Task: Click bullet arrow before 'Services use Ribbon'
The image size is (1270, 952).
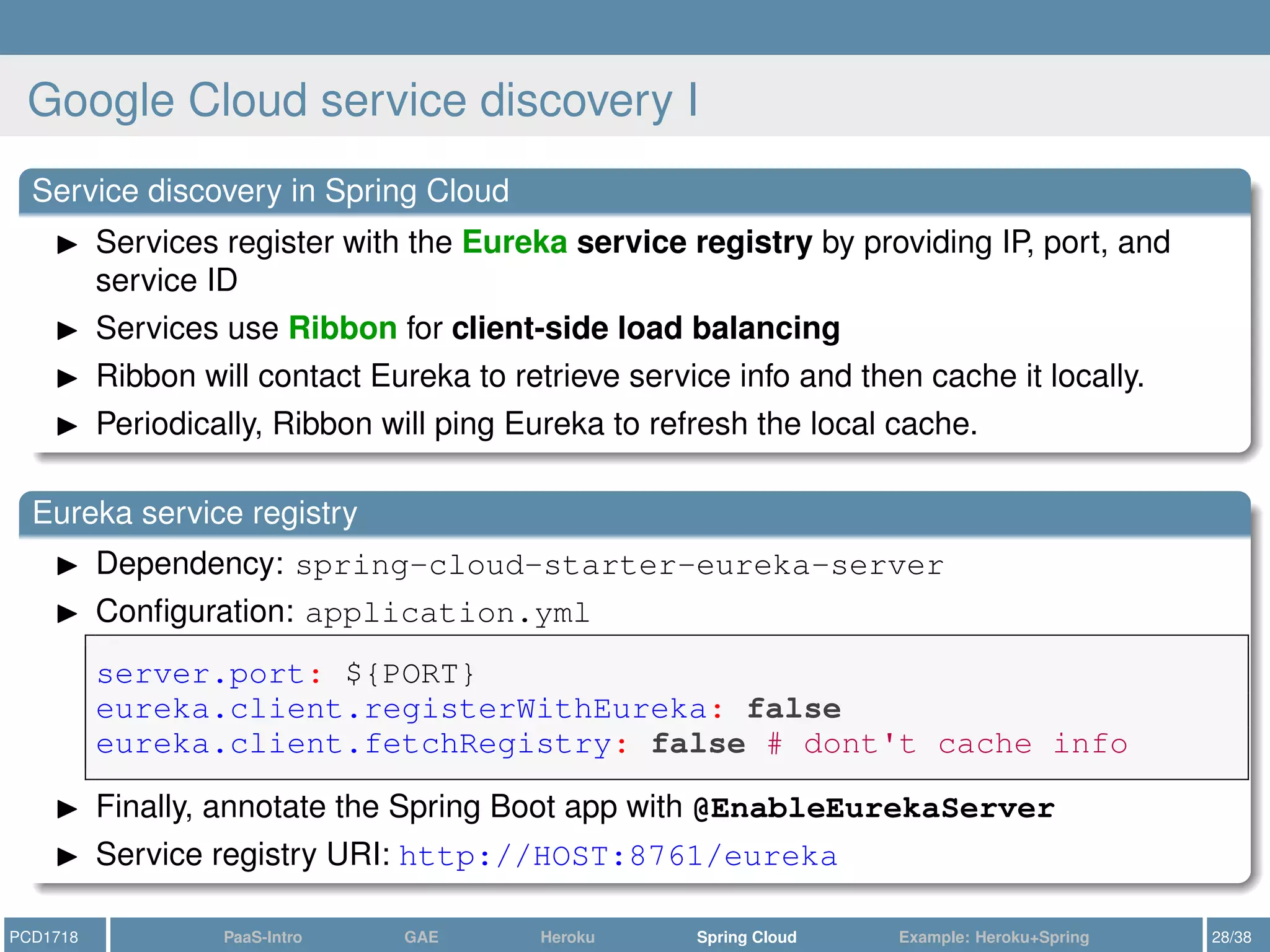Action: (x=67, y=330)
